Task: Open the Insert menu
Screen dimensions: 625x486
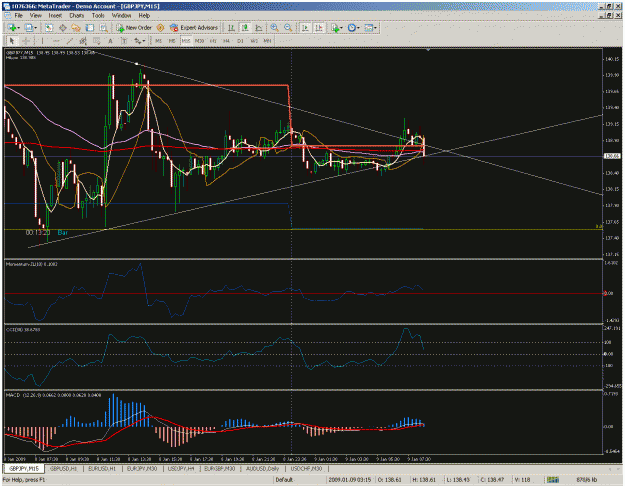Action: click(x=55, y=16)
